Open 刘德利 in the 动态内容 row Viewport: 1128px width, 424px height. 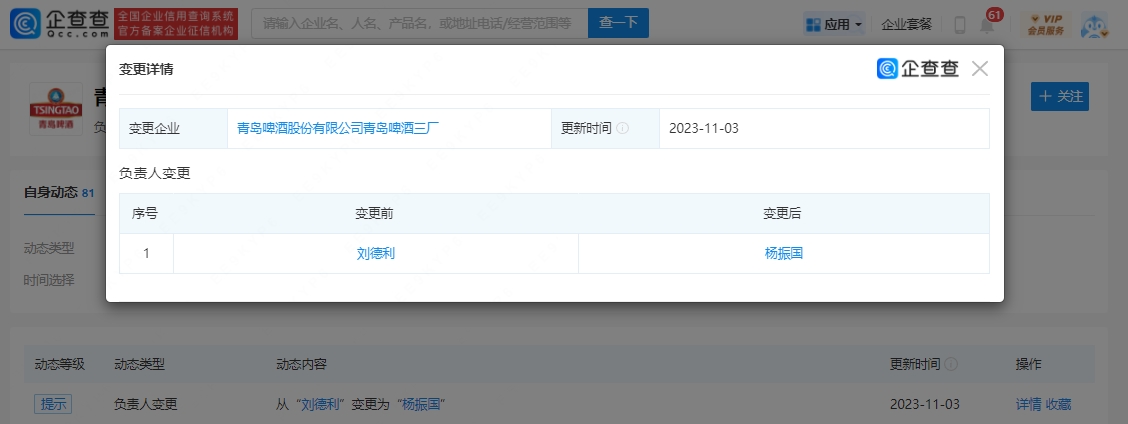coord(321,405)
